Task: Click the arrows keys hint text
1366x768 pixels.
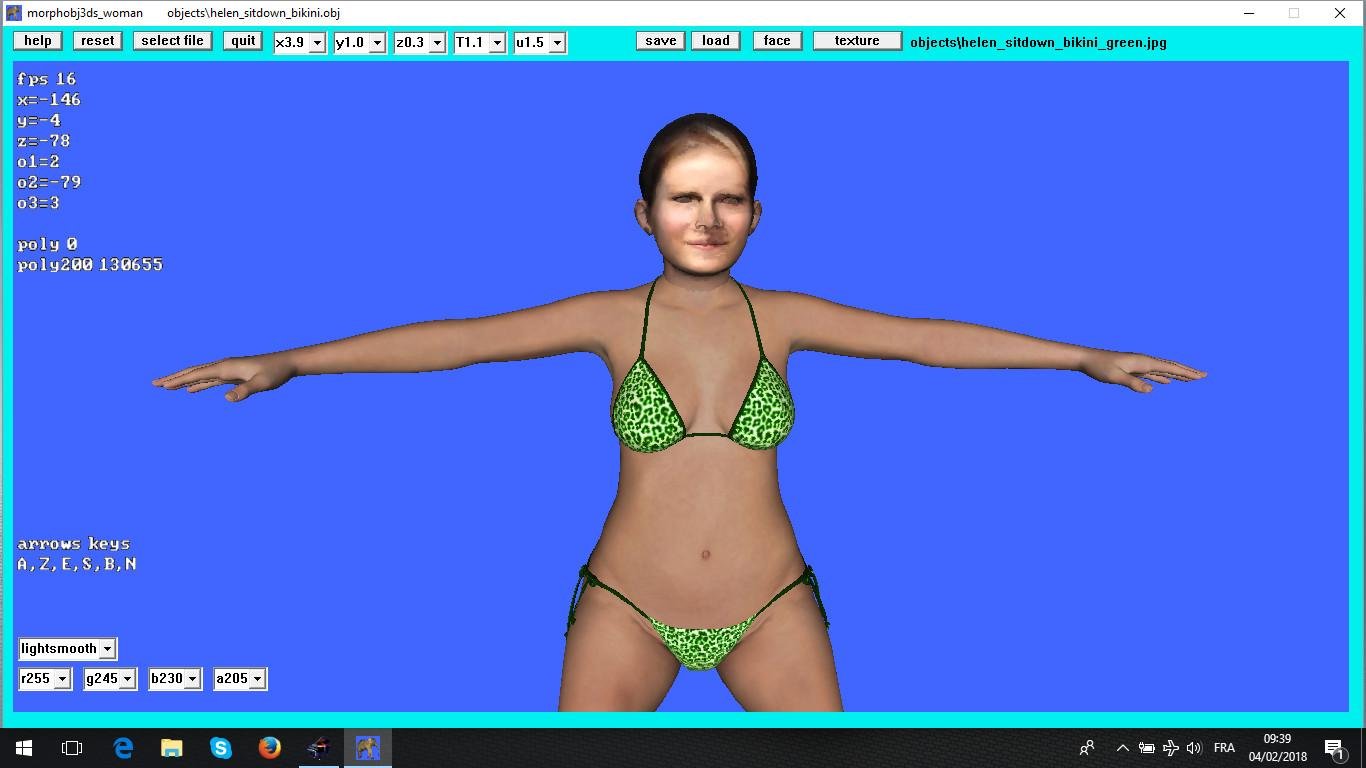Action: tap(74, 544)
